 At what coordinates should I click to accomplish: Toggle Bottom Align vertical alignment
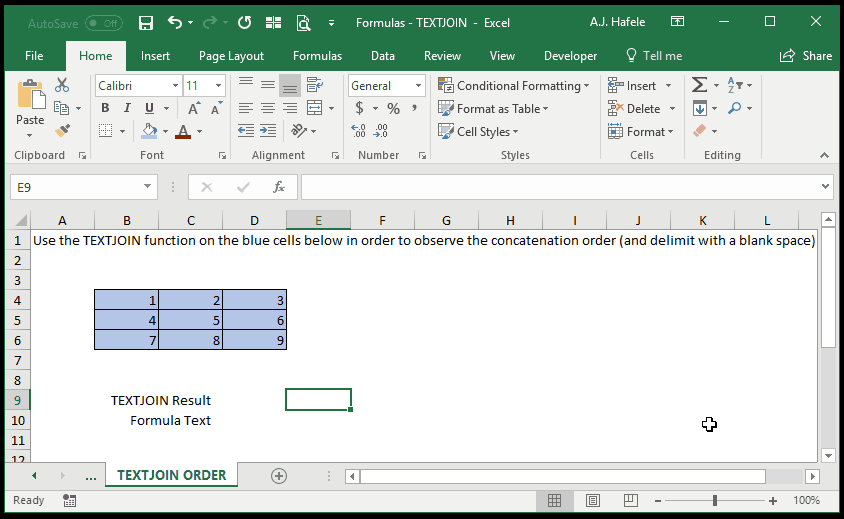[290, 85]
